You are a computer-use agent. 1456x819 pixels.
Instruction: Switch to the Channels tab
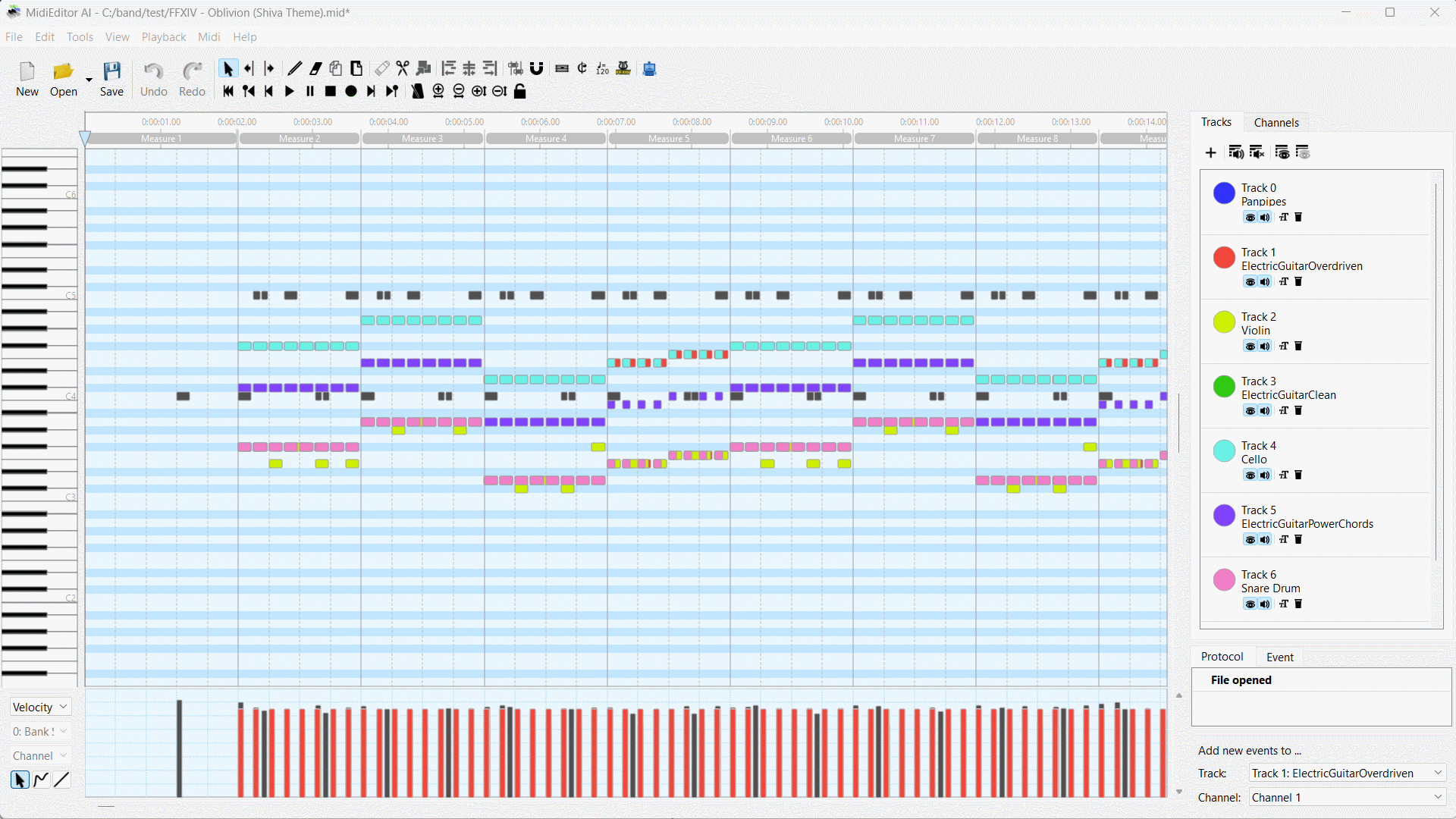(x=1276, y=122)
